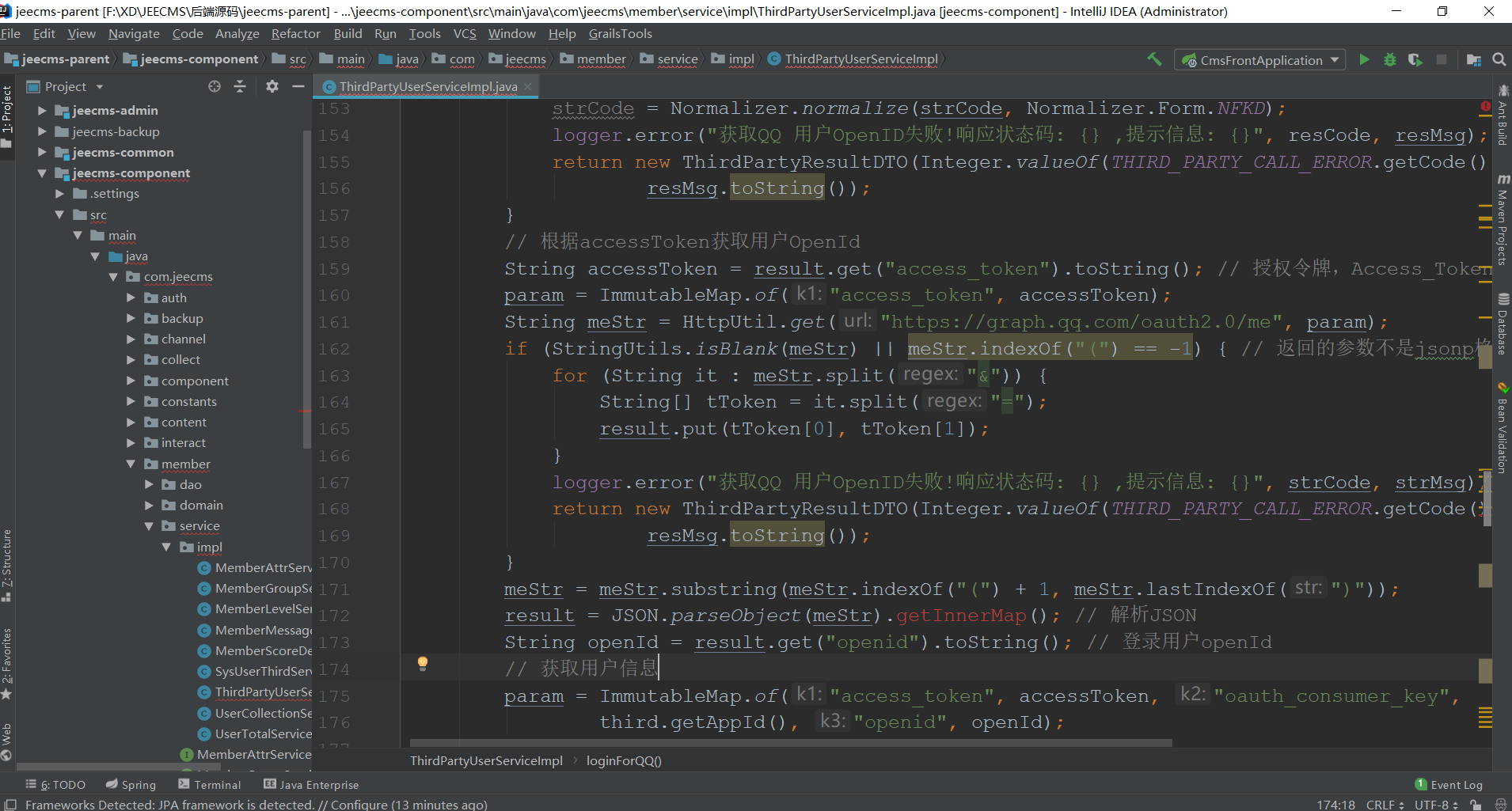Expand the jeecms-admin module node
The width and height of the screenshot is (1512, 811).
pyautogui.click(x=43, y=111)
